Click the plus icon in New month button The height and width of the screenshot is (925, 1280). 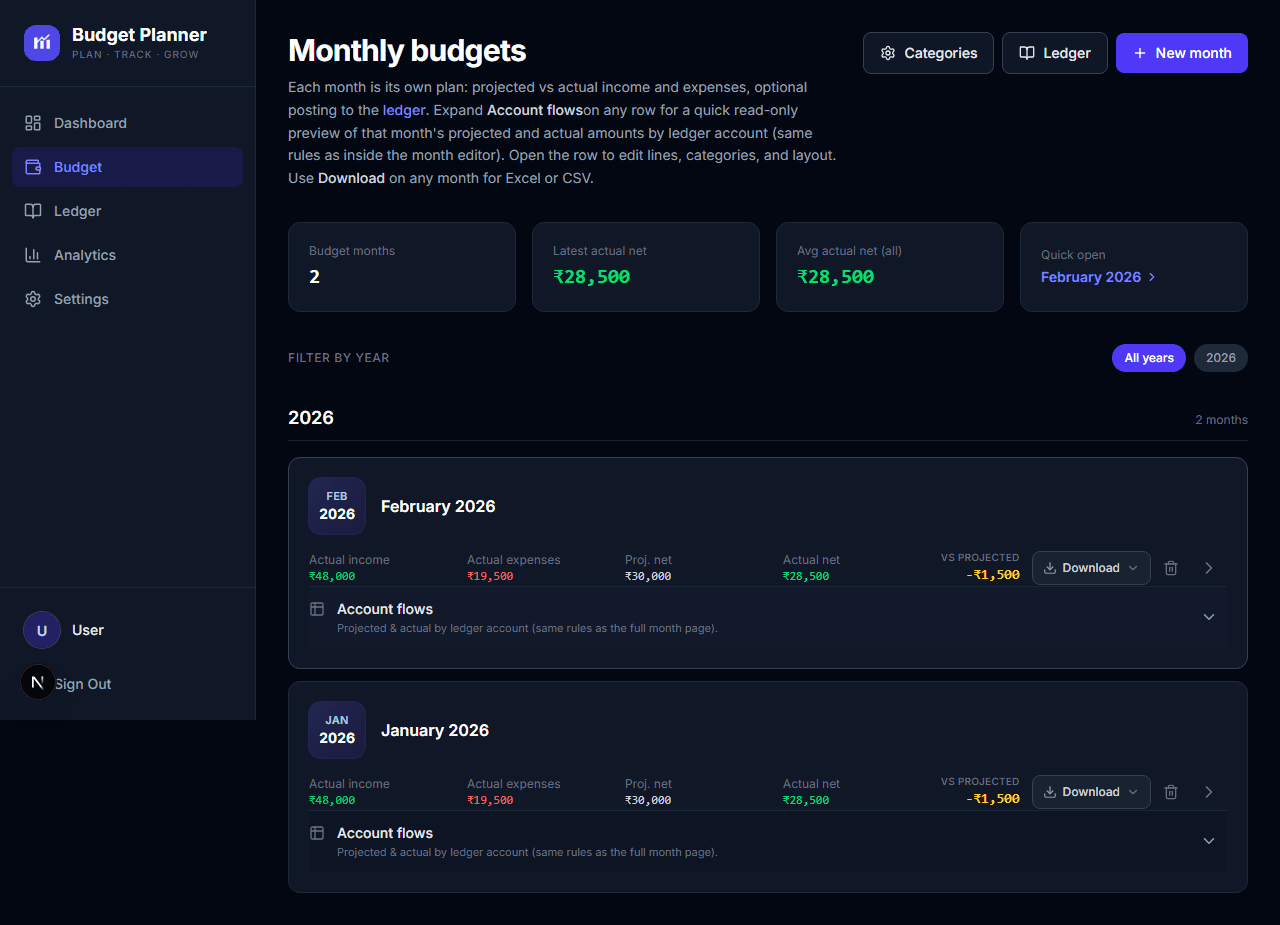pos(1140,53)
